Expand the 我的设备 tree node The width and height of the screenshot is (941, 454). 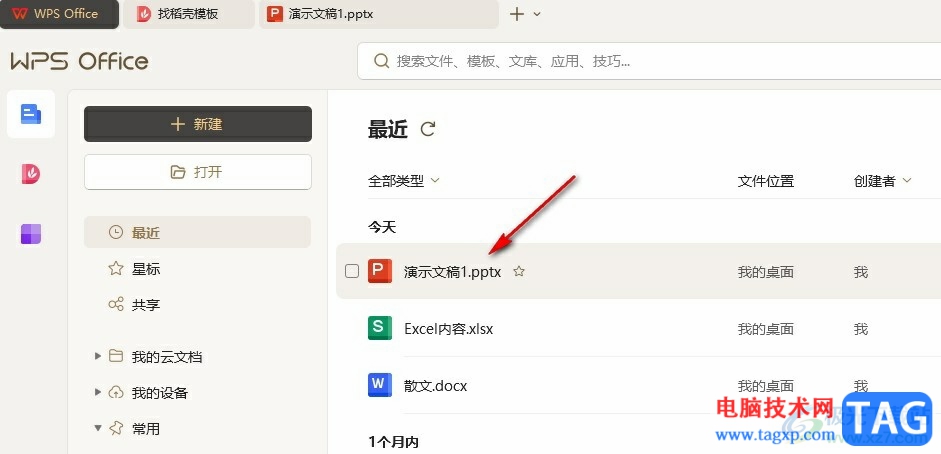(98, 392)
